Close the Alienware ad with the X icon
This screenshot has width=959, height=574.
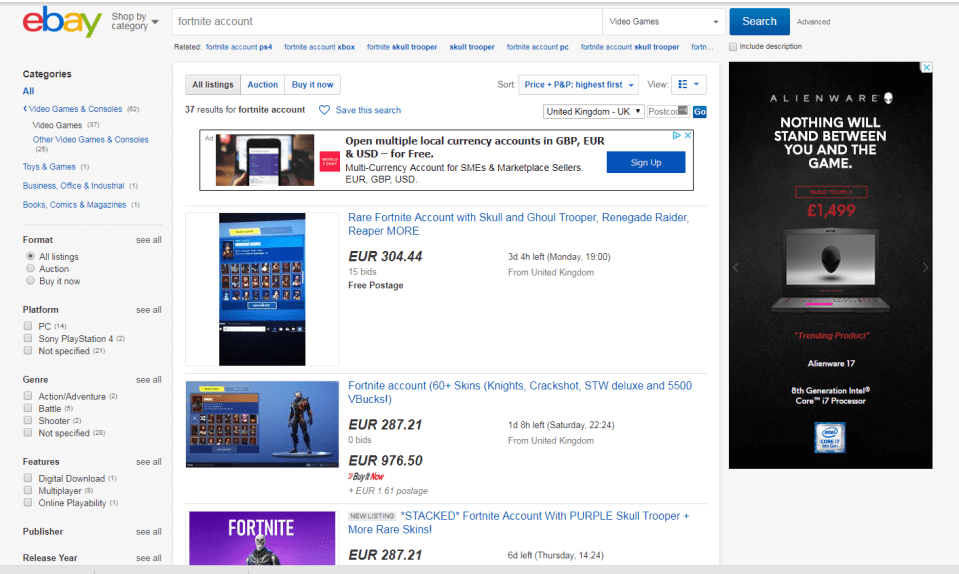coord(927,67)
